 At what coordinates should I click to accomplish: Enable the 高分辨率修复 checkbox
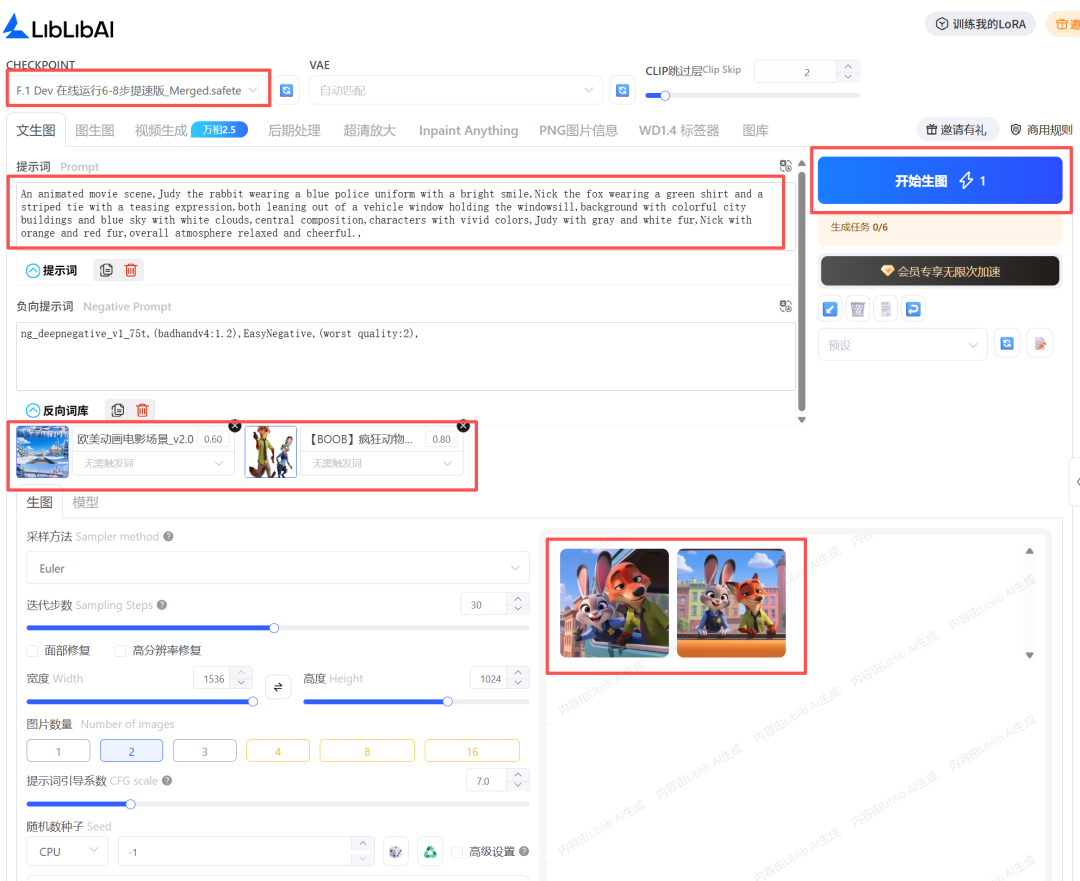point(120,650)
